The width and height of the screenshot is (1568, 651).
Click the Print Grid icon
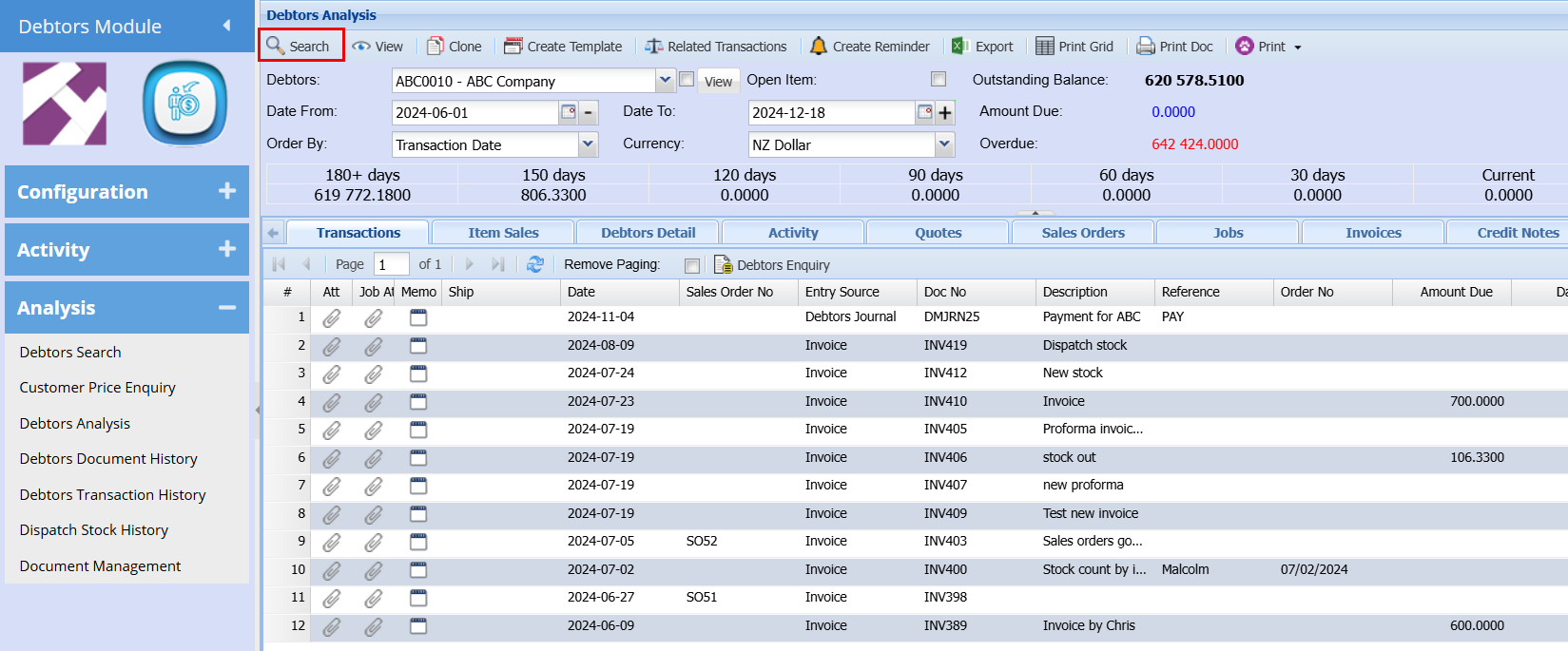[x=1044, y=46]
